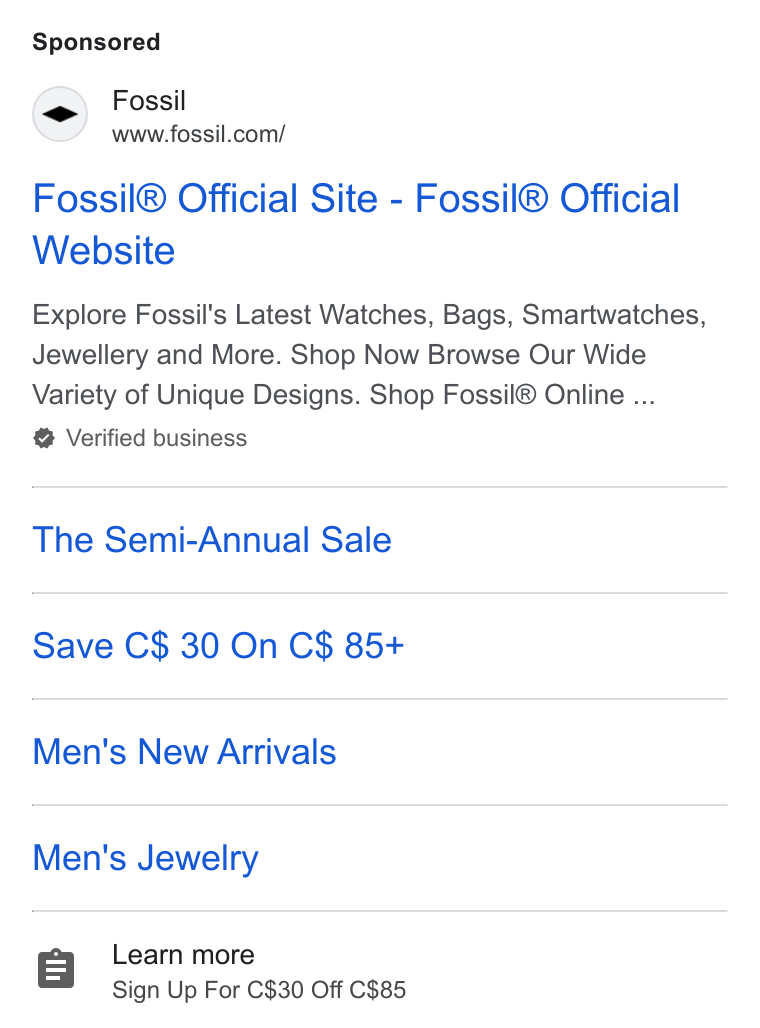Screen dimensions: 760x1028
Task: Click the Explore Fossil's Latest Watches description line
Action: (x=369, y=315)
